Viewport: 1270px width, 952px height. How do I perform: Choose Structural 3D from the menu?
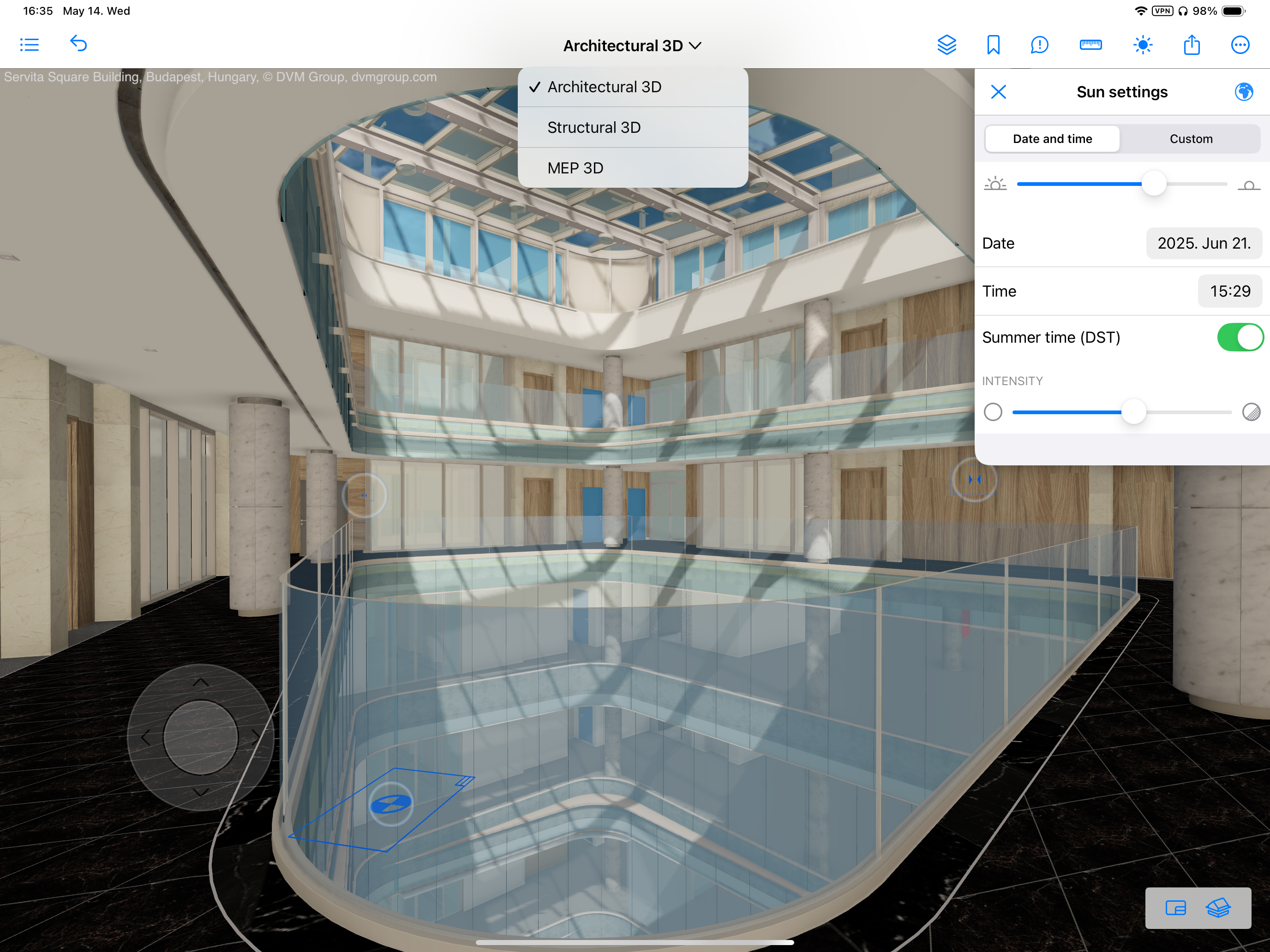[x=593, y=127]
